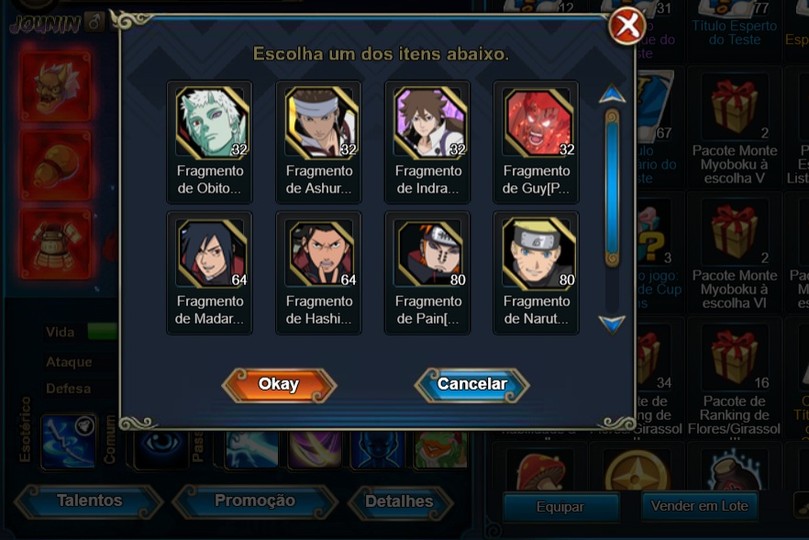Image resolution: width=809 pixels, height=540 pixels.
Task: Open the Talentos tab
Action: [89, 501]
